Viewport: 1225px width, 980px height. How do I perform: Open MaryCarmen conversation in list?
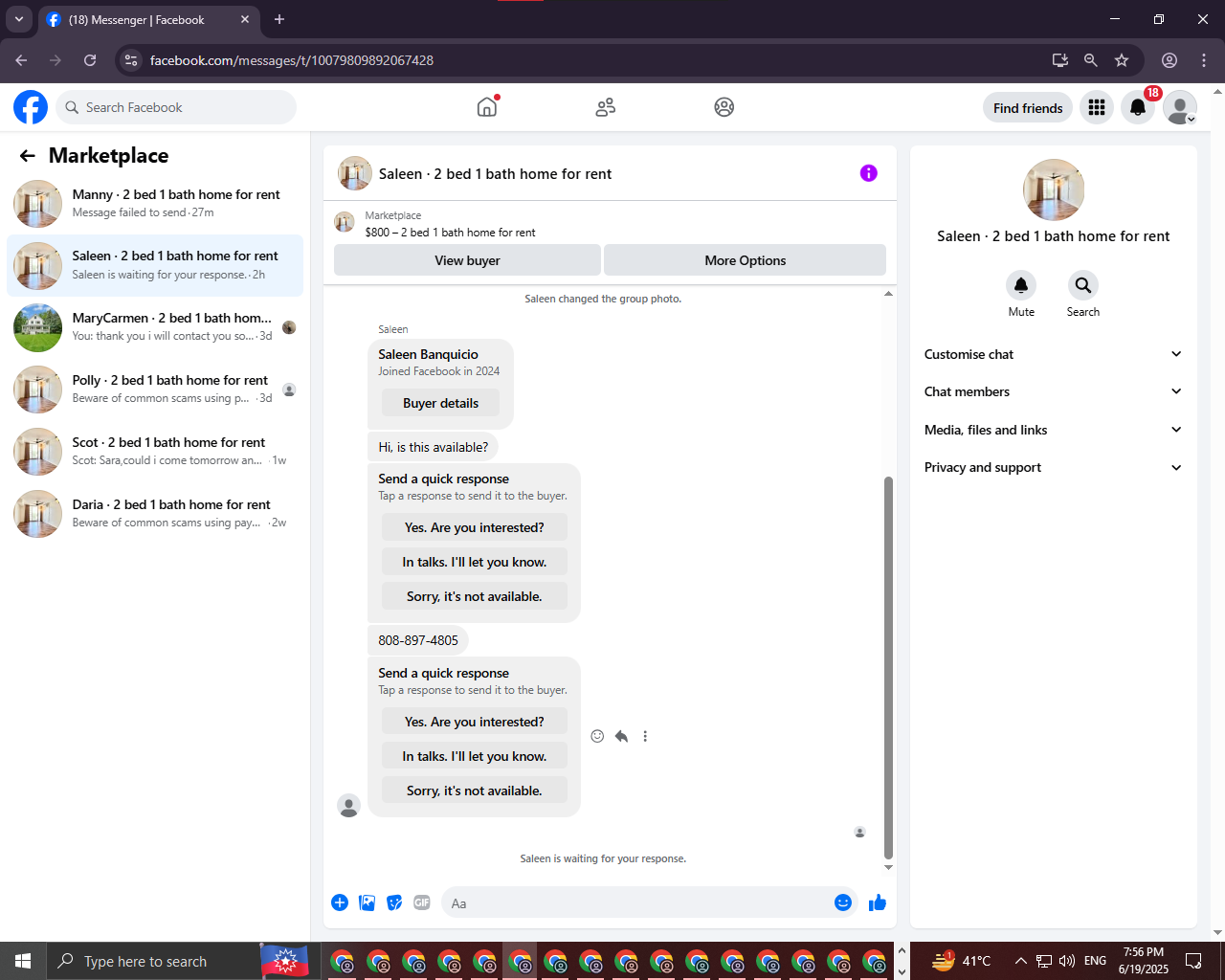pyautogui.click(x=155, y=327)
